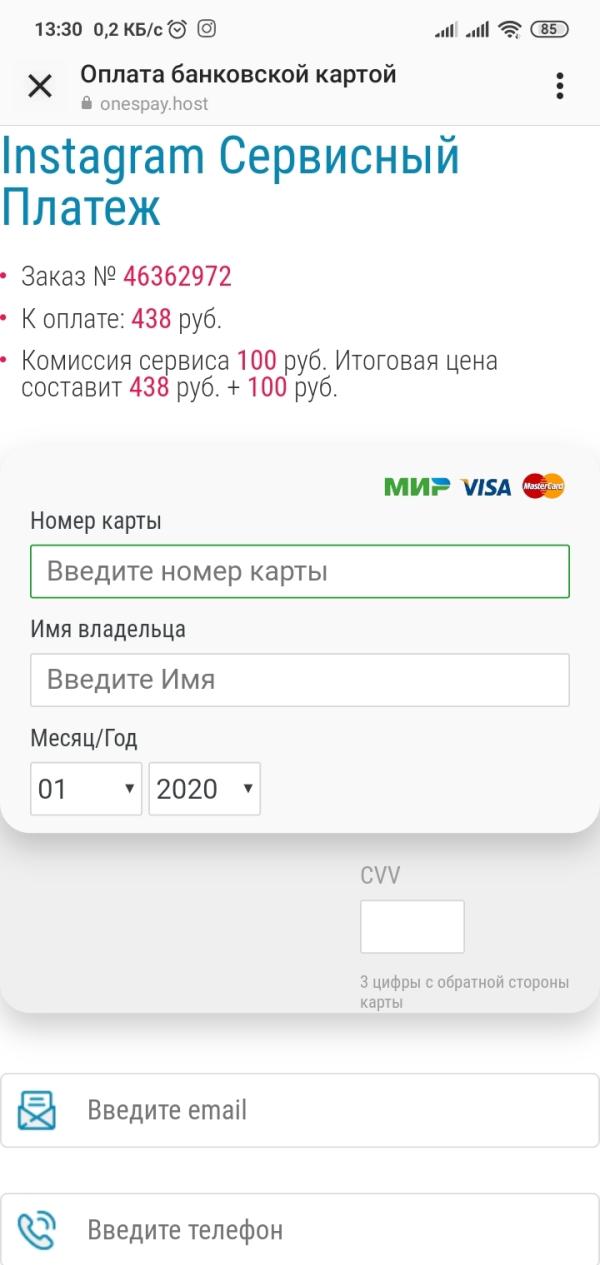Tap the onespay.host URL text
The width and height of the screenshot is (600, 1265).
(154, 103)
